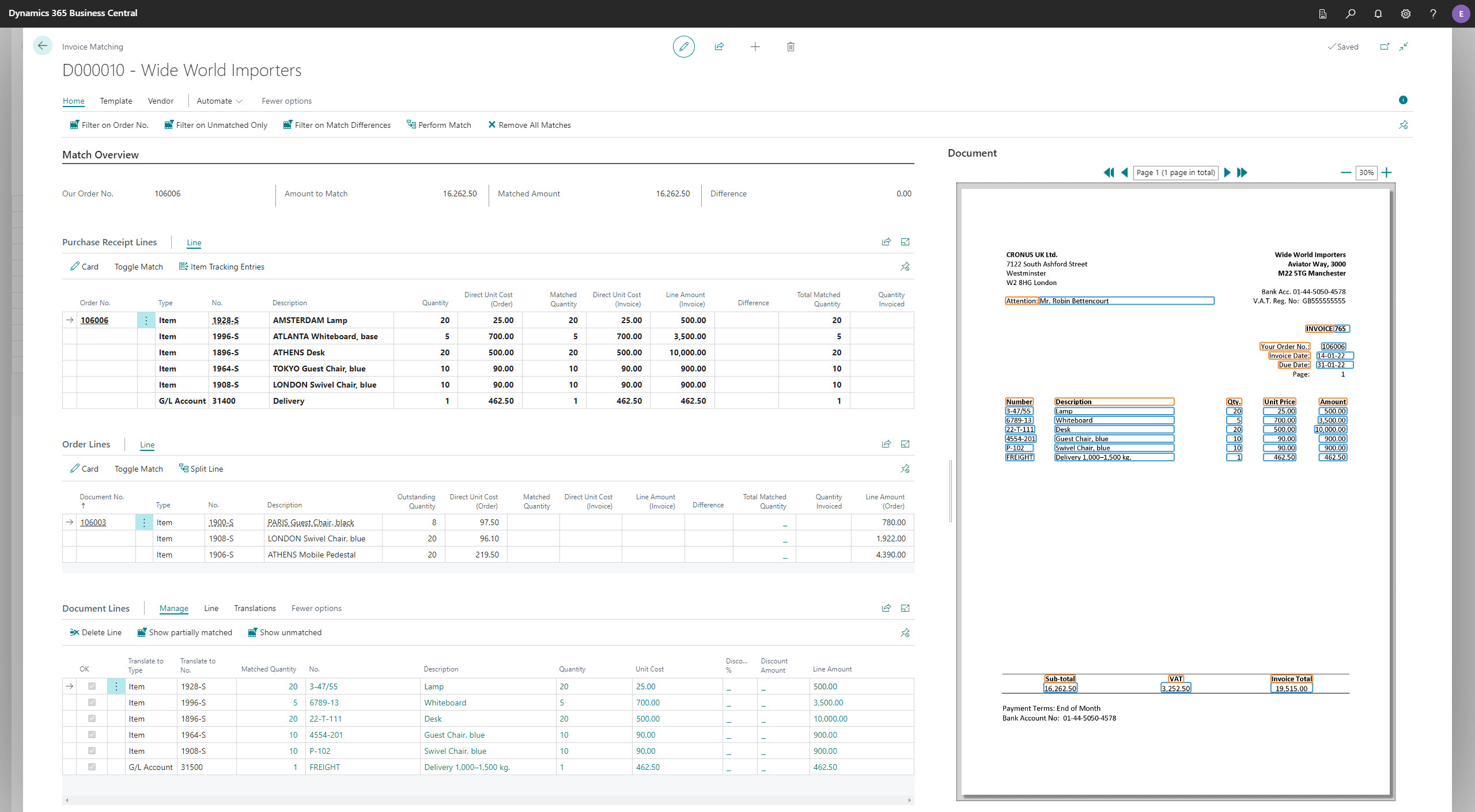The image size is (1475, 812).
Task: Click the plus icon to create new
Action: pos(755,47)
